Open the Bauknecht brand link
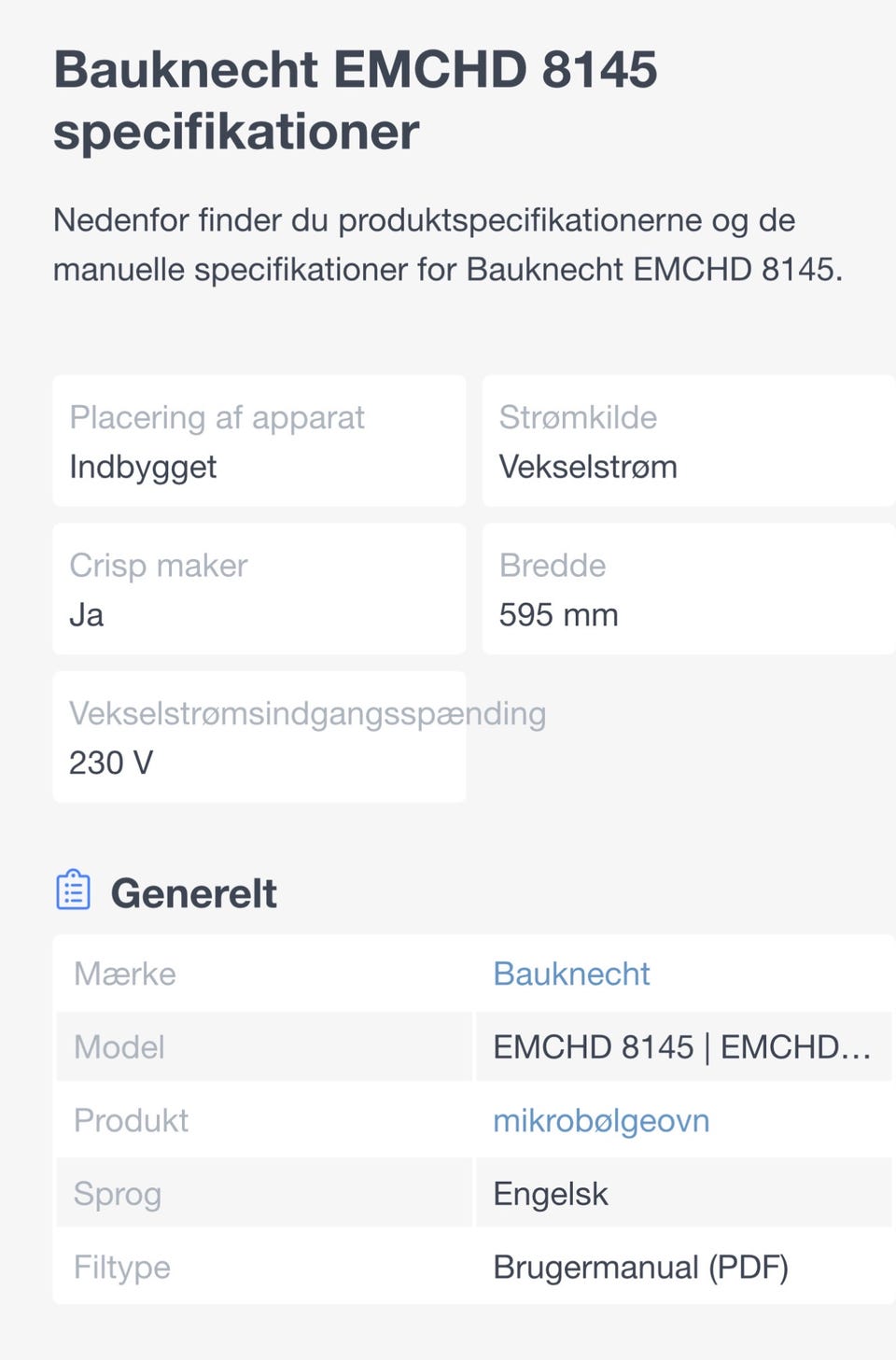The height and width of the screenshot is (1360, 896). click(x=571, y=974)
